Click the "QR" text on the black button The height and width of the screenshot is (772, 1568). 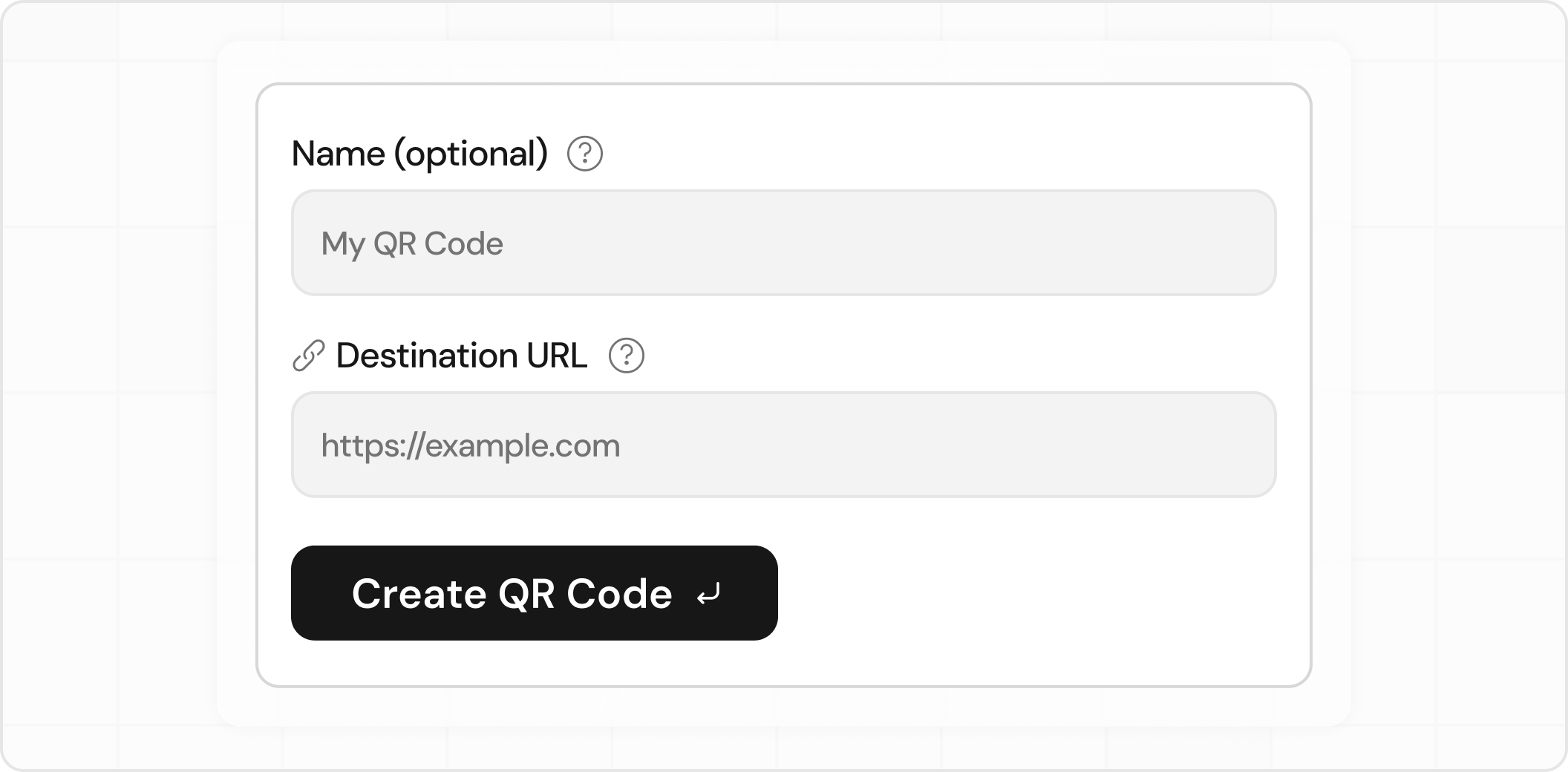[x=526, y=594]
